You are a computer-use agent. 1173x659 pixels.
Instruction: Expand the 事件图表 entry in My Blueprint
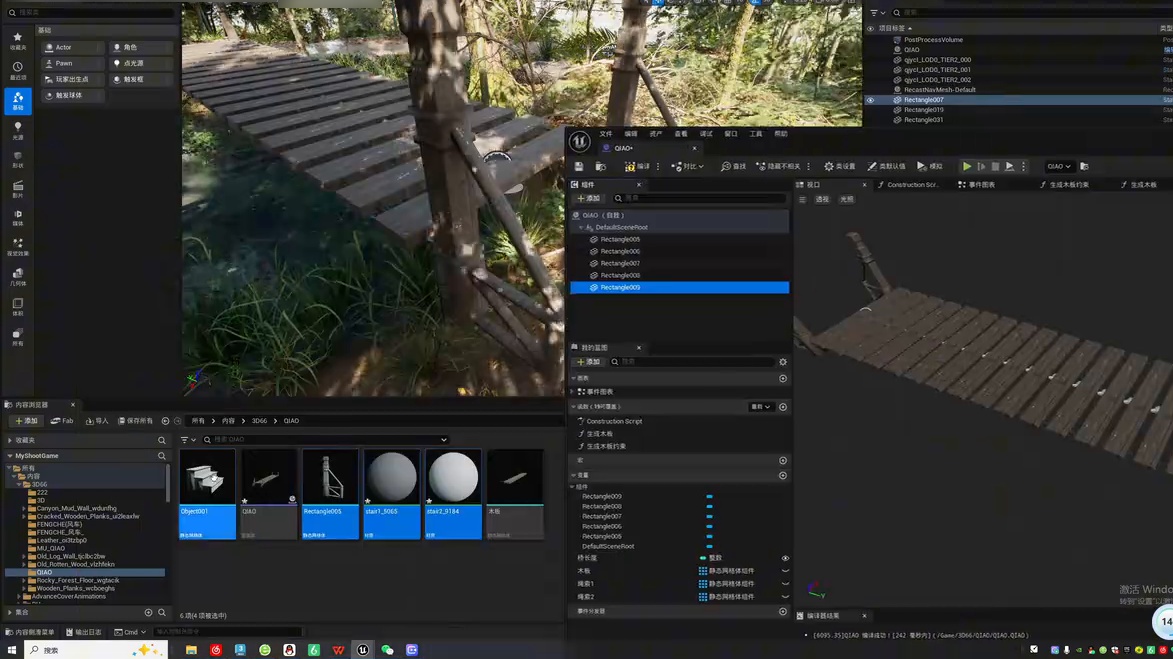[x=573, y=392]
